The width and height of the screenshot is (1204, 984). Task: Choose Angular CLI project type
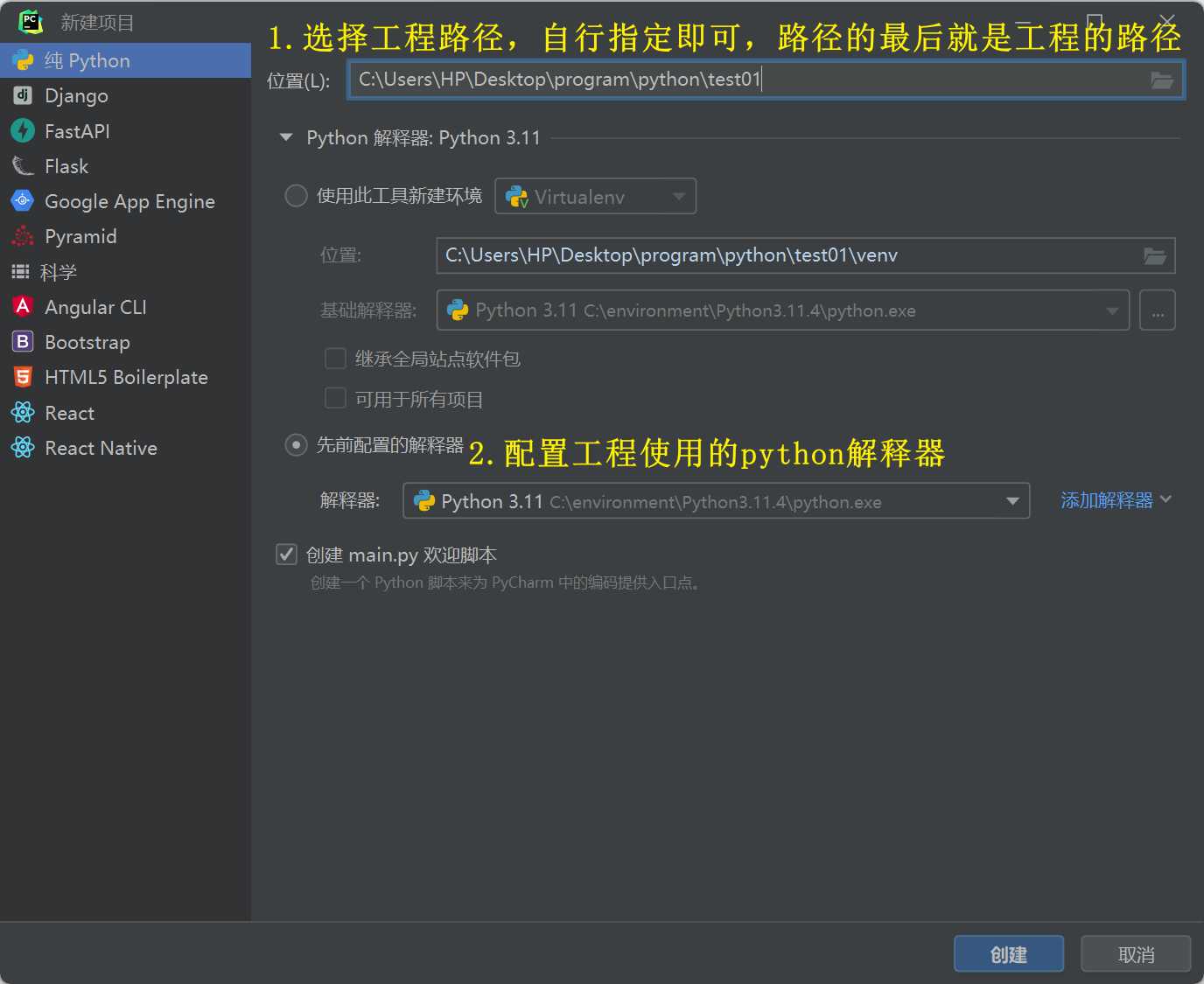(x=125, y=307)
